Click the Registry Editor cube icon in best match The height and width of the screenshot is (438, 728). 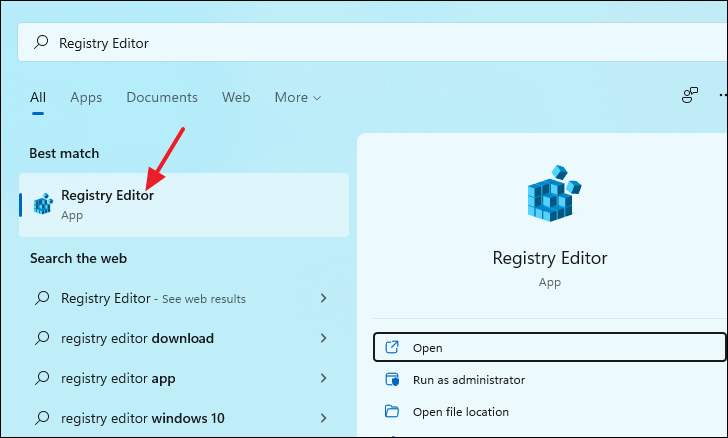coord(43,203)
